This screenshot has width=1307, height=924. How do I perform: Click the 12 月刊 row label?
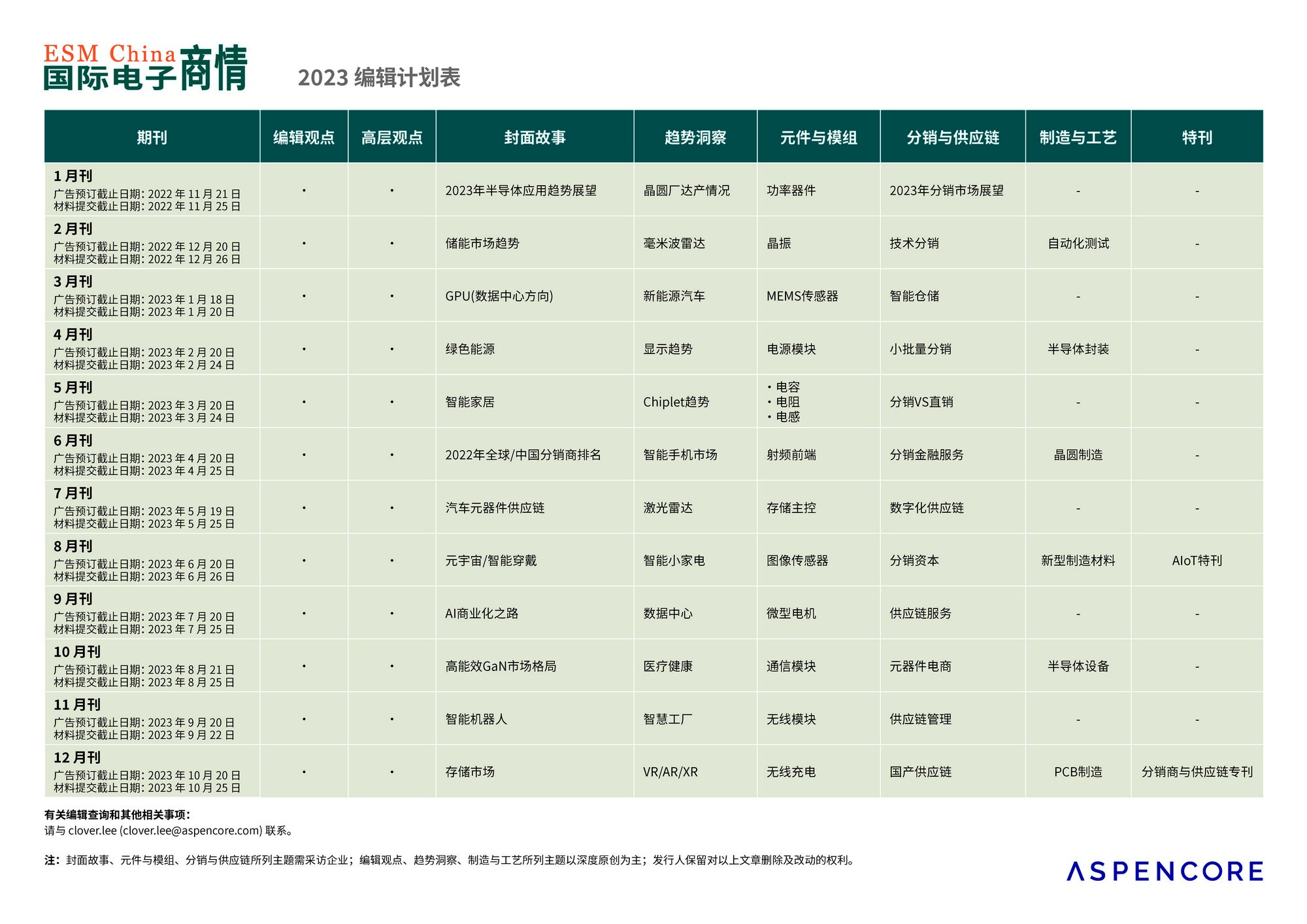point(76,757)
